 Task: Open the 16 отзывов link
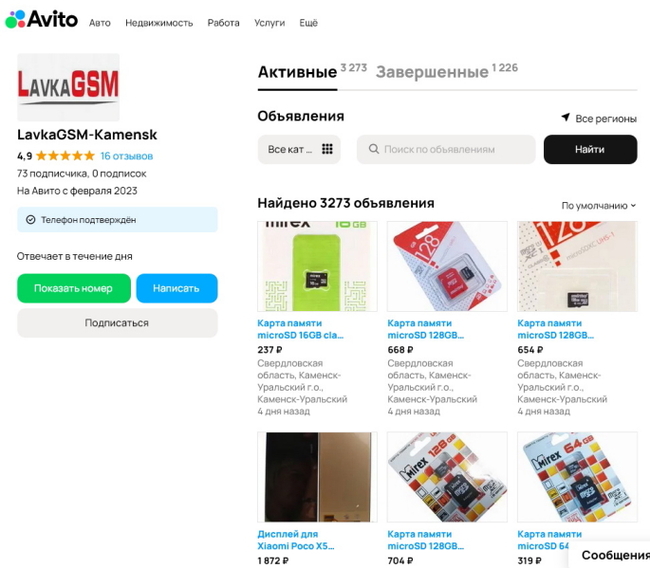(126, 156)
